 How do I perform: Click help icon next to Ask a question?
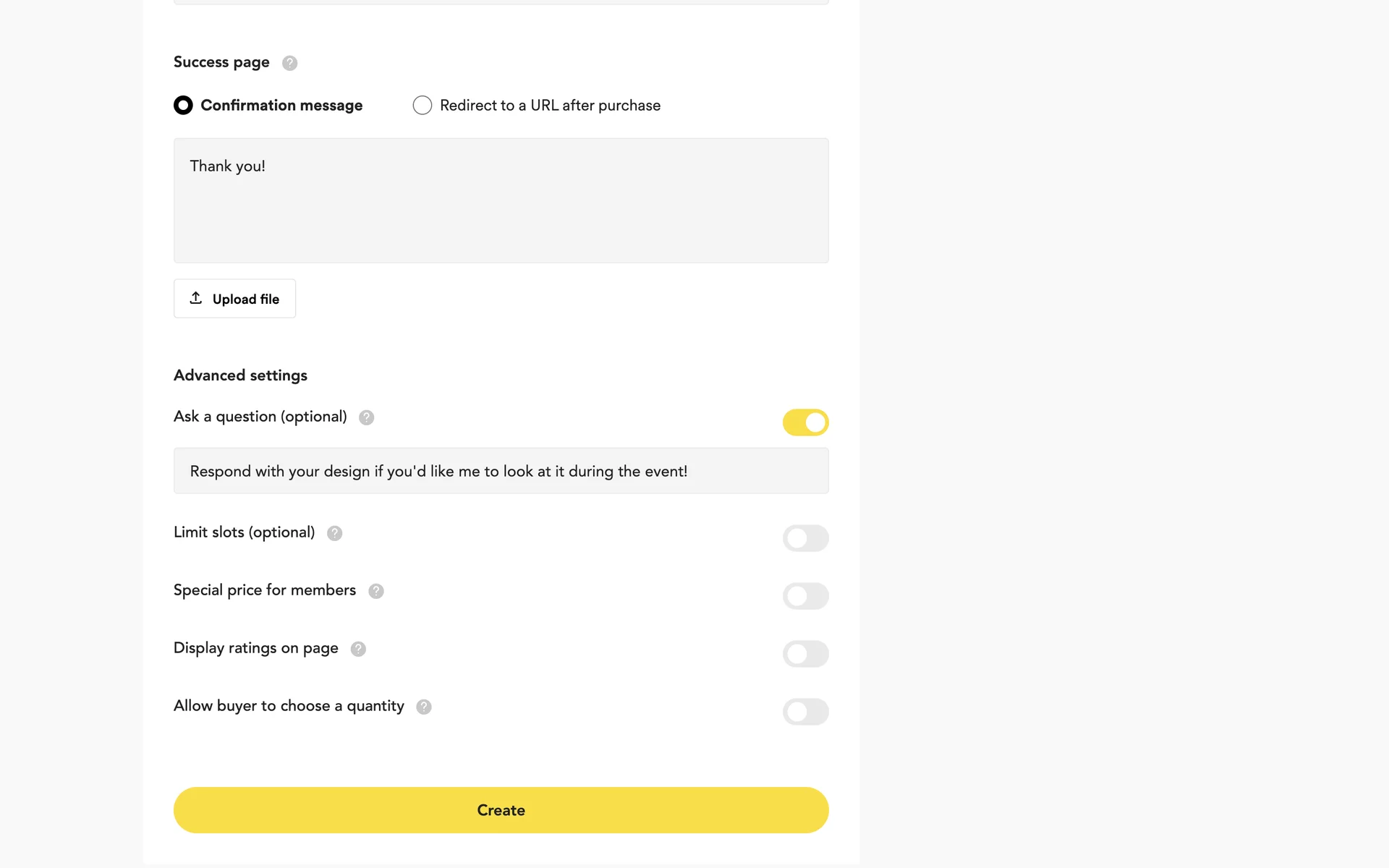tap(366, 417)
